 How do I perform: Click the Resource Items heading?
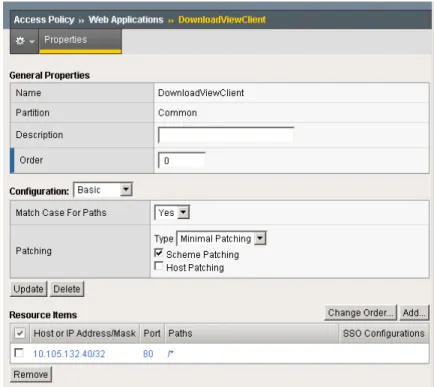click(43, 315)
